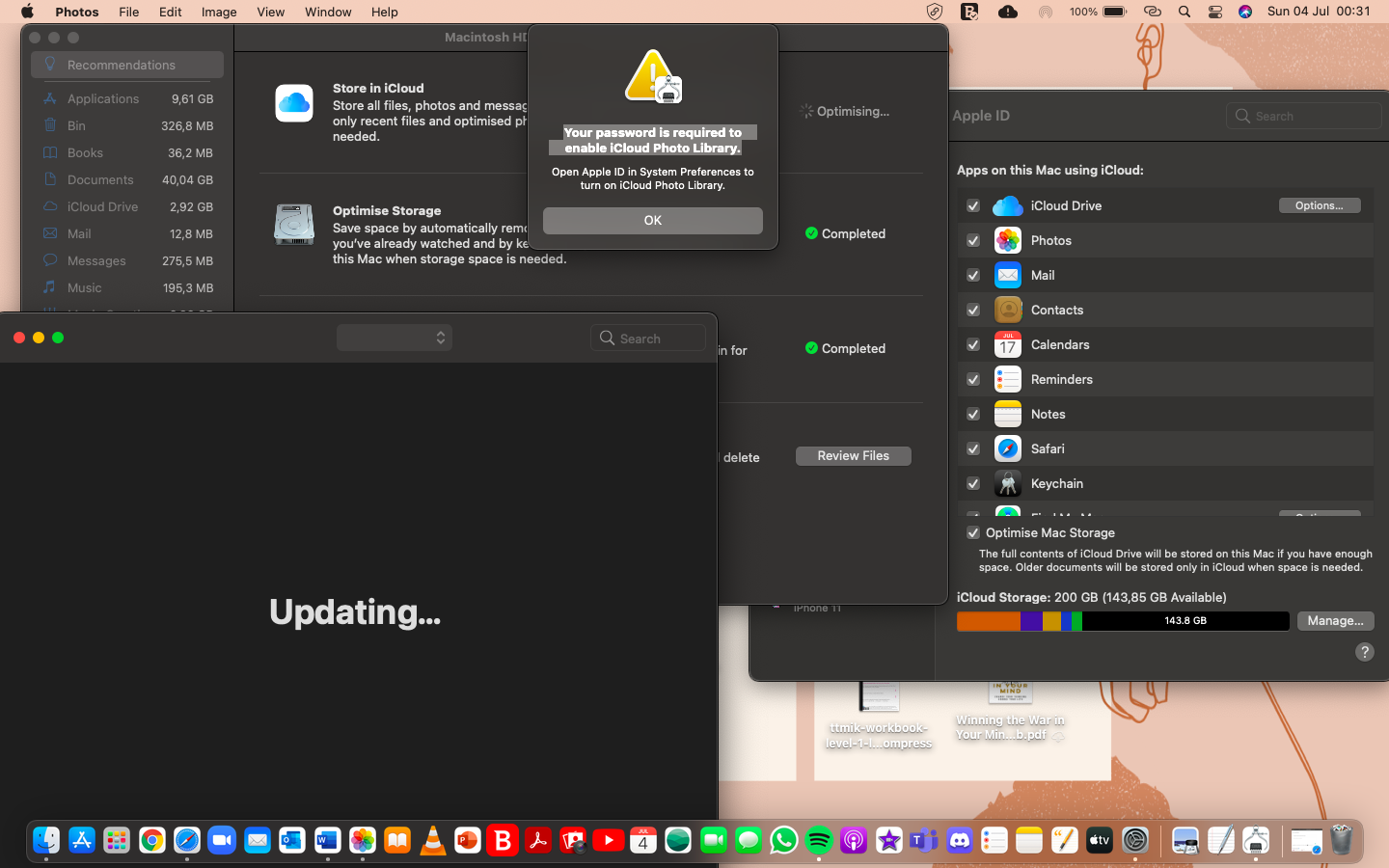Open the Apple ID help button
1389x868 pixels.
click(x=1364, y=652)
